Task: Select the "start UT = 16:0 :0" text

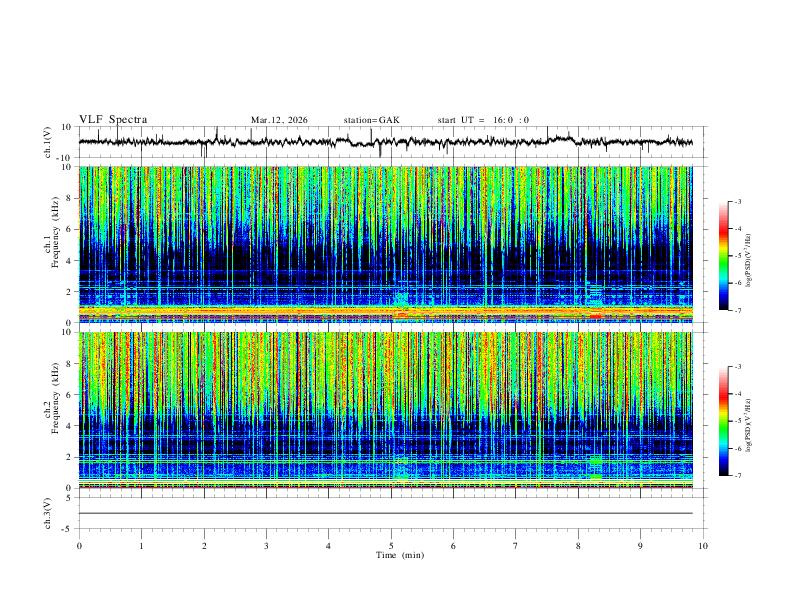Action: [x=483, y=120]
